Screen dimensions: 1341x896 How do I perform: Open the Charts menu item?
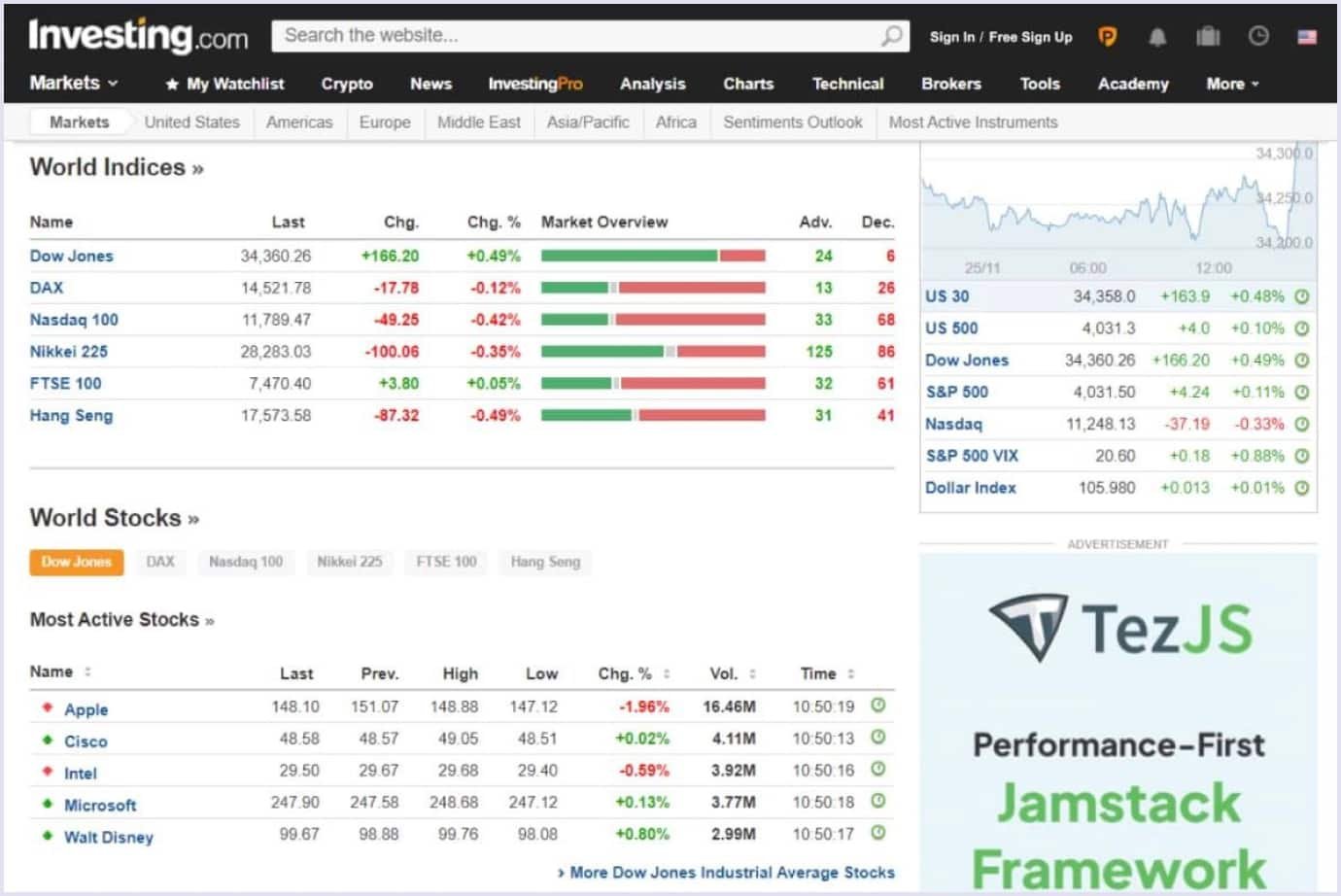coord(748,85)
